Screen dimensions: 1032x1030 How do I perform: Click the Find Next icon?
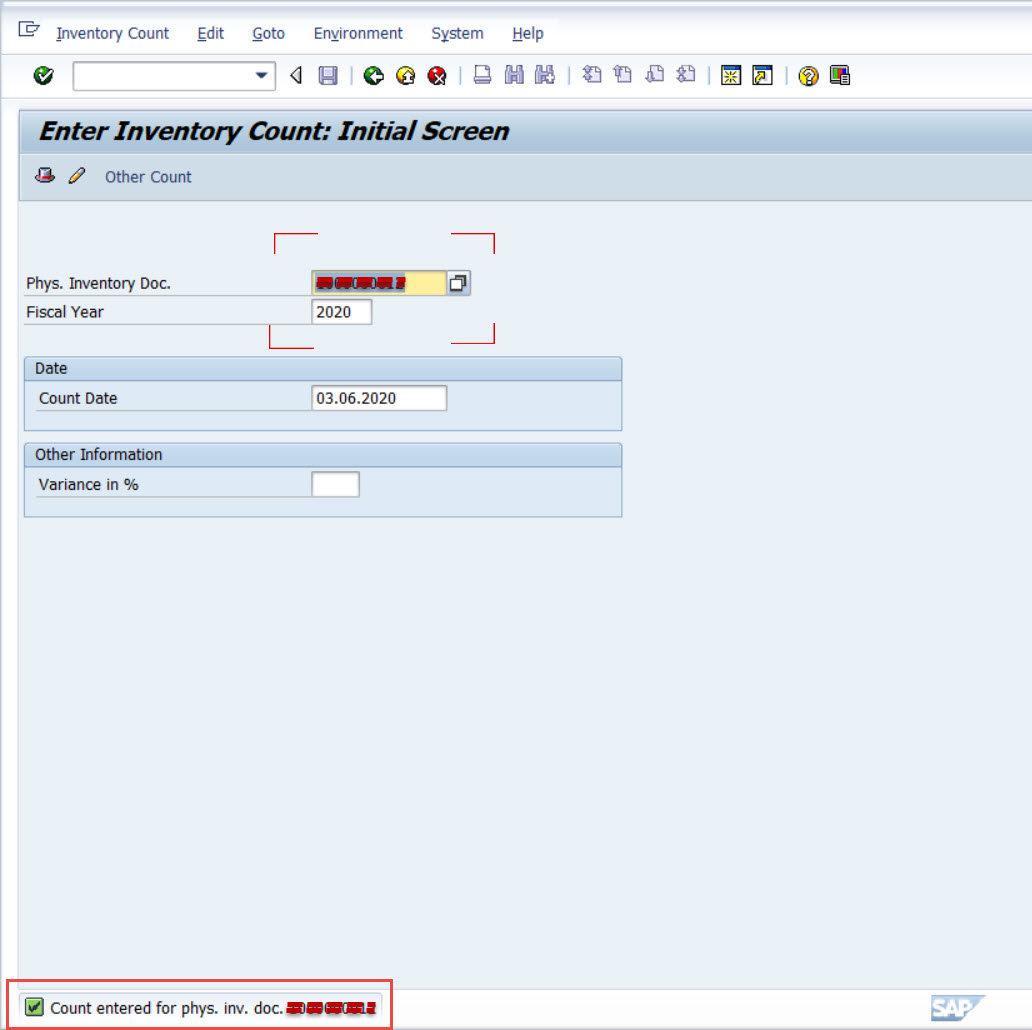(545, 75)
